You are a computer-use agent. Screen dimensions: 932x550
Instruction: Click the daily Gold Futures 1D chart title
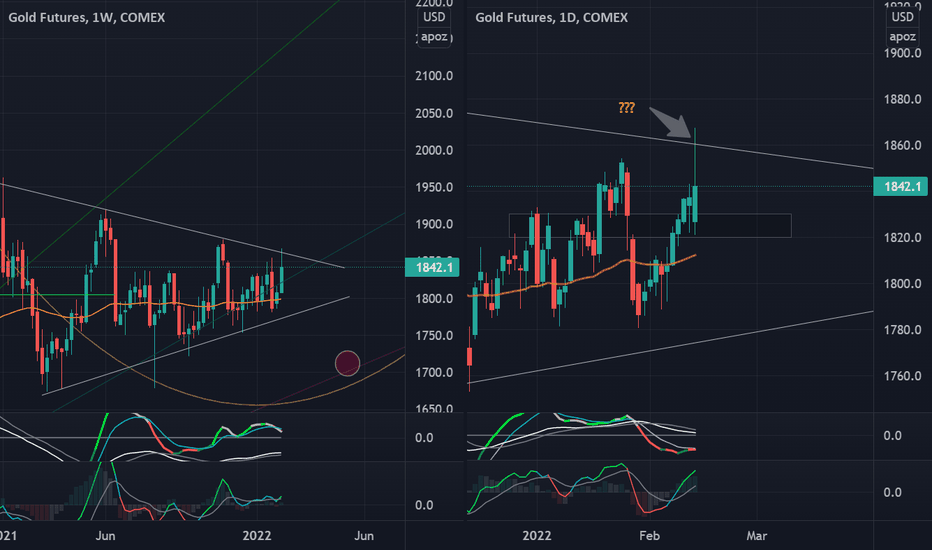point(552,18)
